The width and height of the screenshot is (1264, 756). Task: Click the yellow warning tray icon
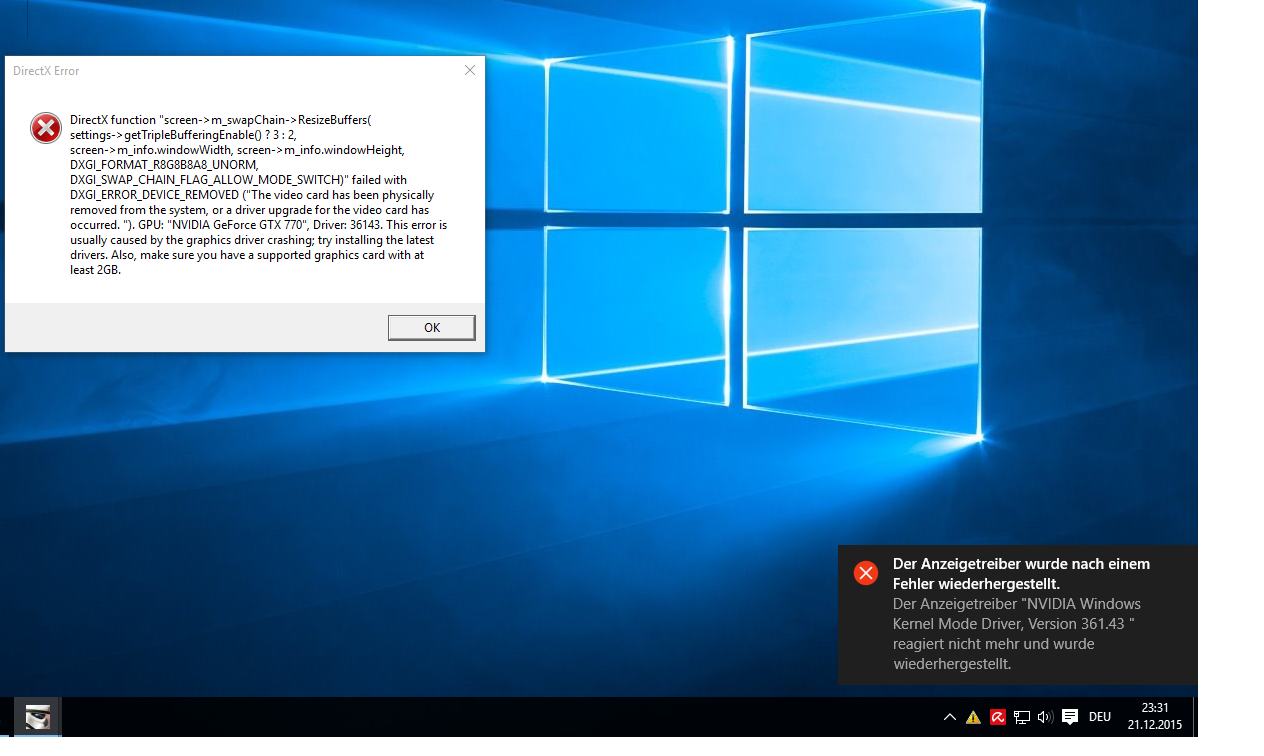pos(973,717)
